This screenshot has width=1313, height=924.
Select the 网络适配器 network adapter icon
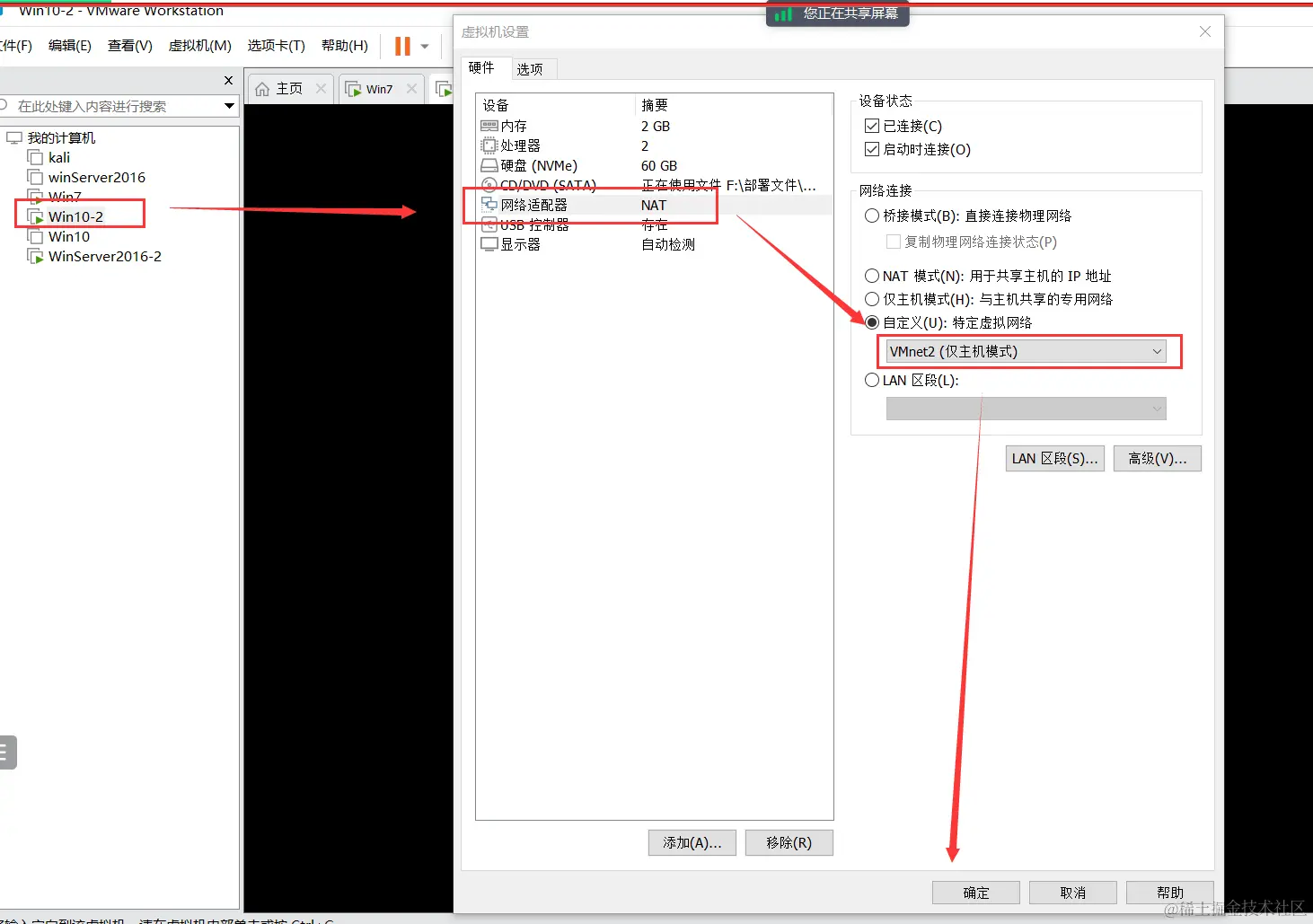coord(490,205)
